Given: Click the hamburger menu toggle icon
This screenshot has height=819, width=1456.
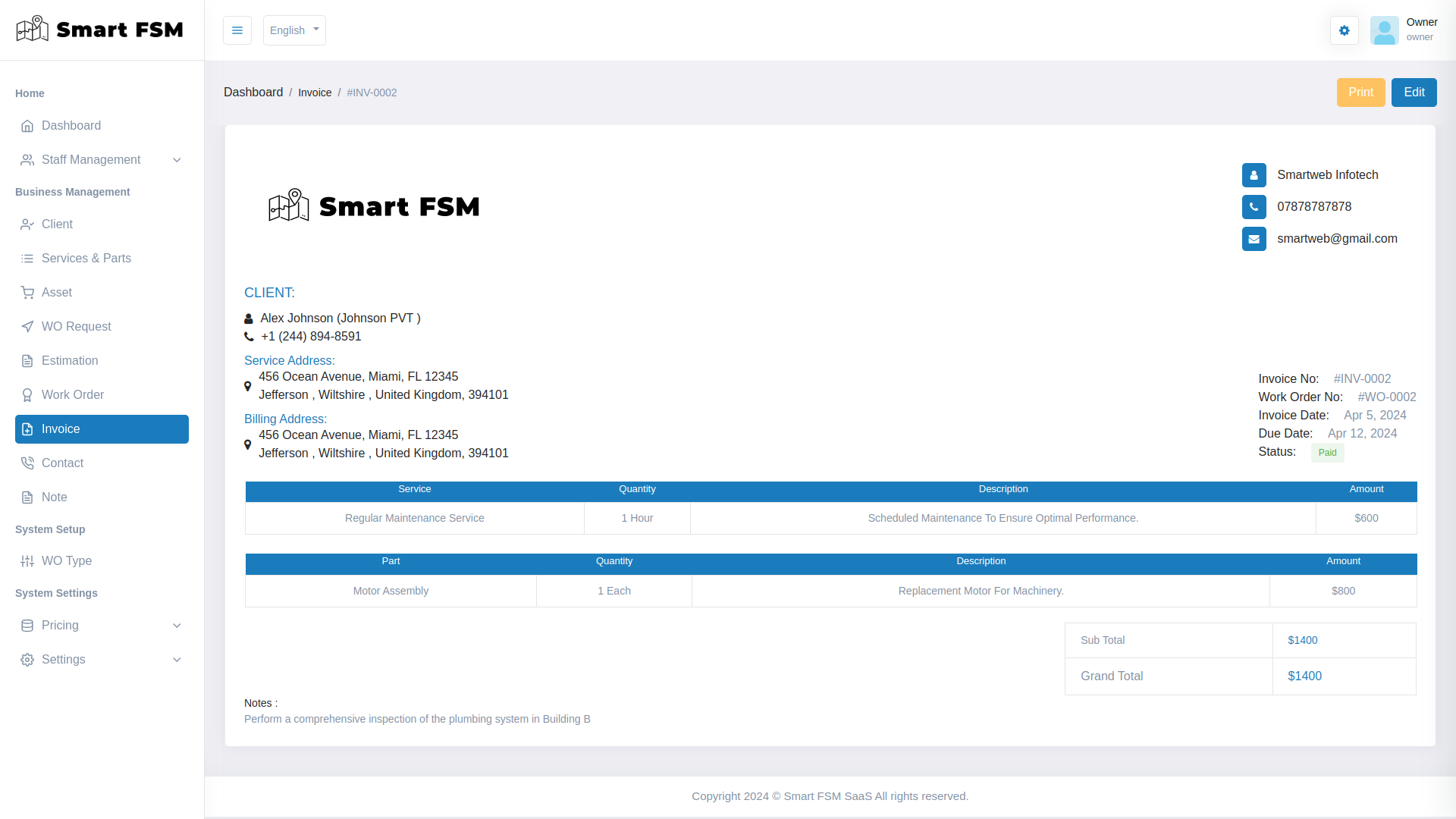Looking at the screenshot, I should click(237, 30).
